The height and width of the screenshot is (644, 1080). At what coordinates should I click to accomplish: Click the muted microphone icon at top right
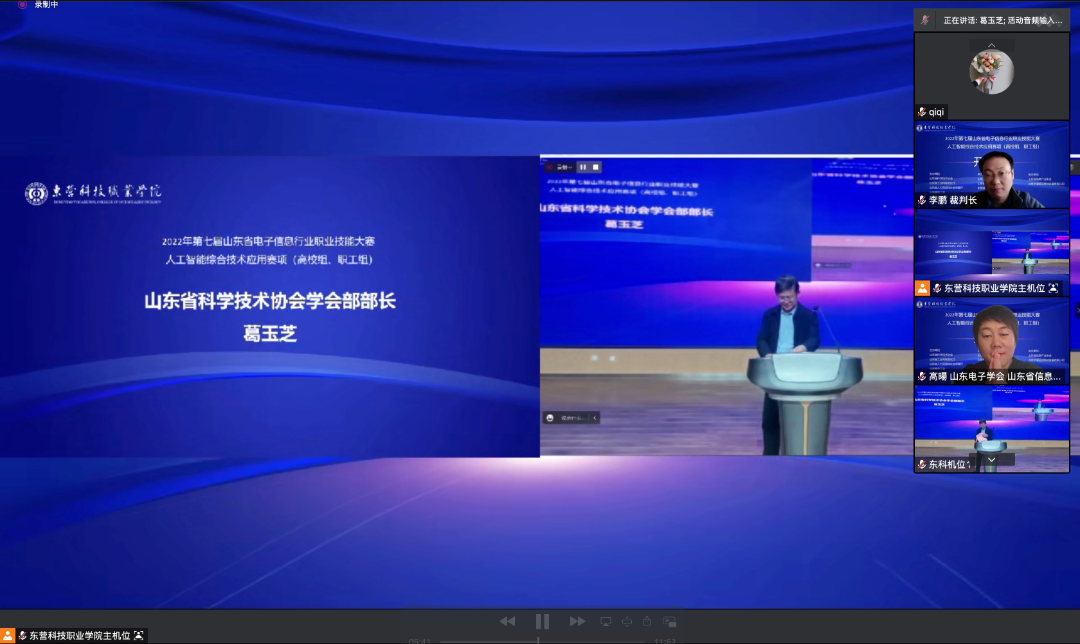925,20
